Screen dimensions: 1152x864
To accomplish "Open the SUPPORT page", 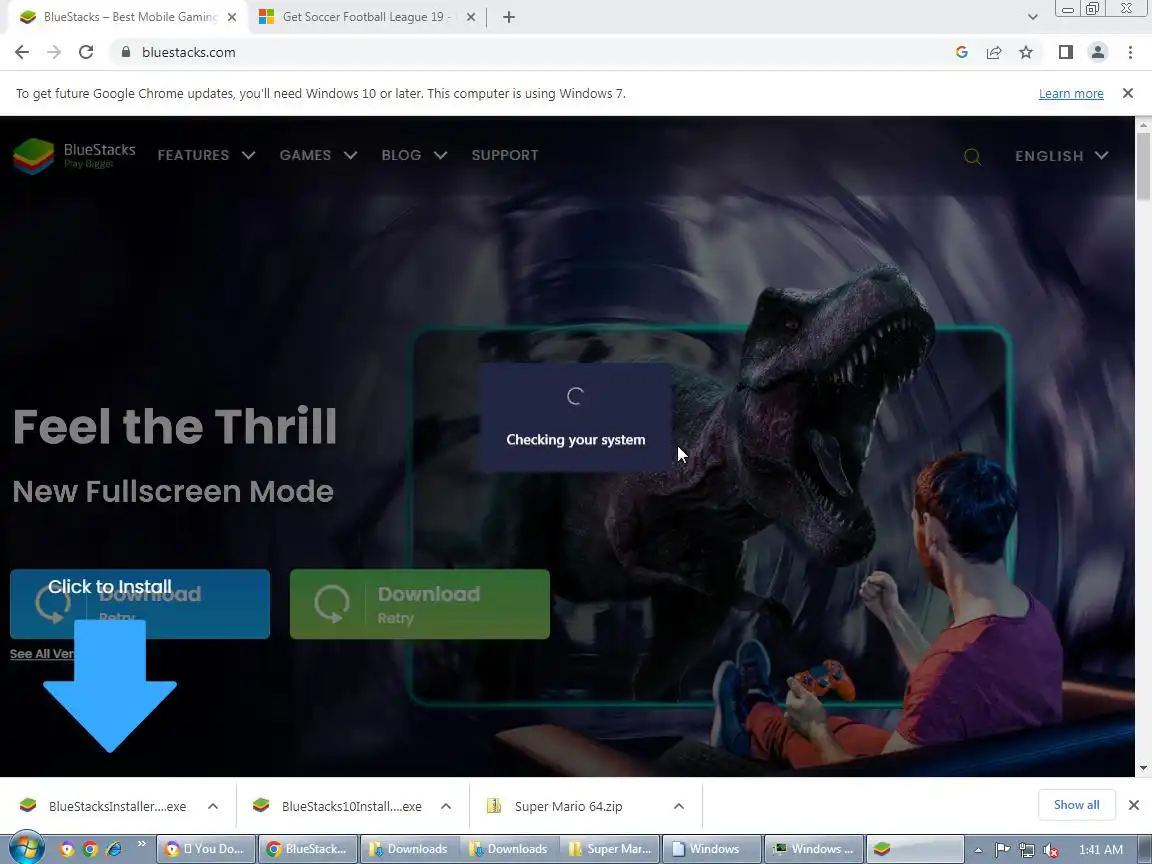I will 505,155.
